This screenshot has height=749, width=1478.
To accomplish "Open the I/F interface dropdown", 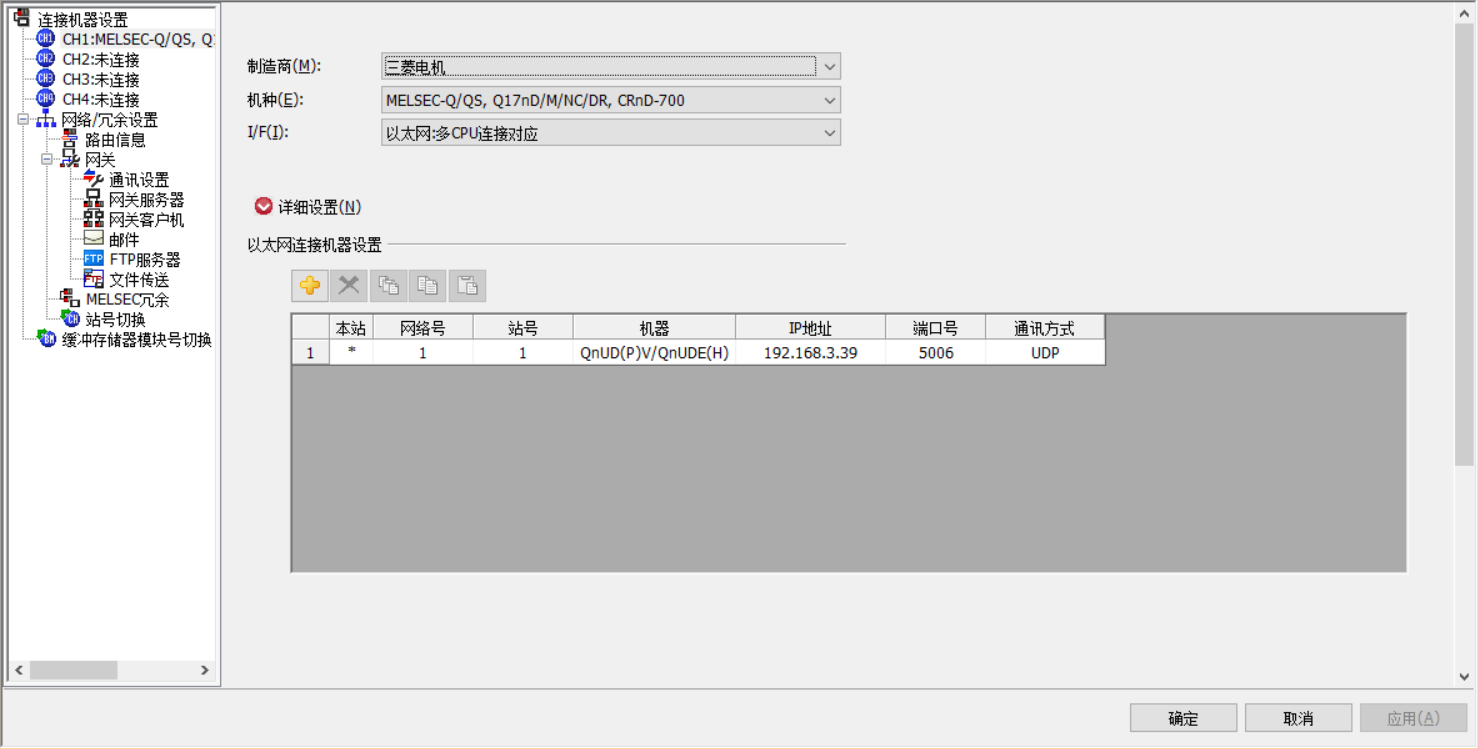I will pyautogui.click(x=829, y=133).
